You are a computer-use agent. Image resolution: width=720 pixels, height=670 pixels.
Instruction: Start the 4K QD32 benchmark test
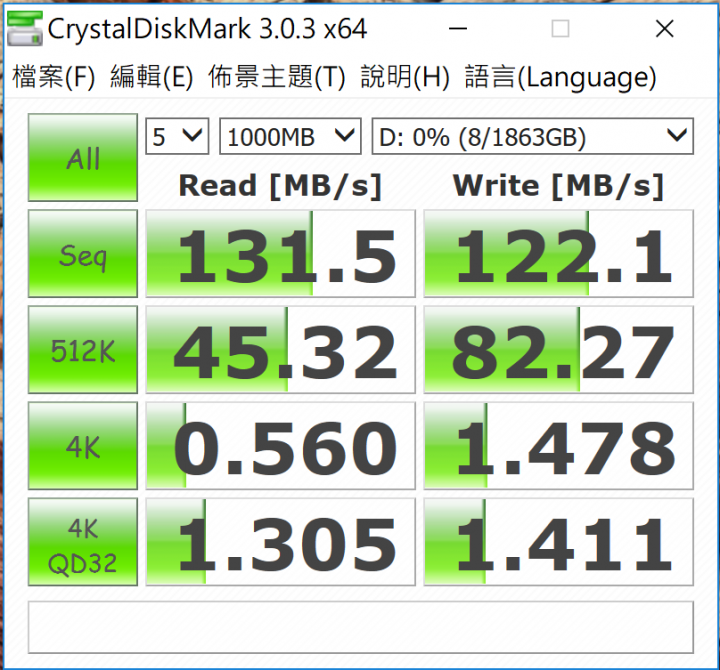point(83,542)
